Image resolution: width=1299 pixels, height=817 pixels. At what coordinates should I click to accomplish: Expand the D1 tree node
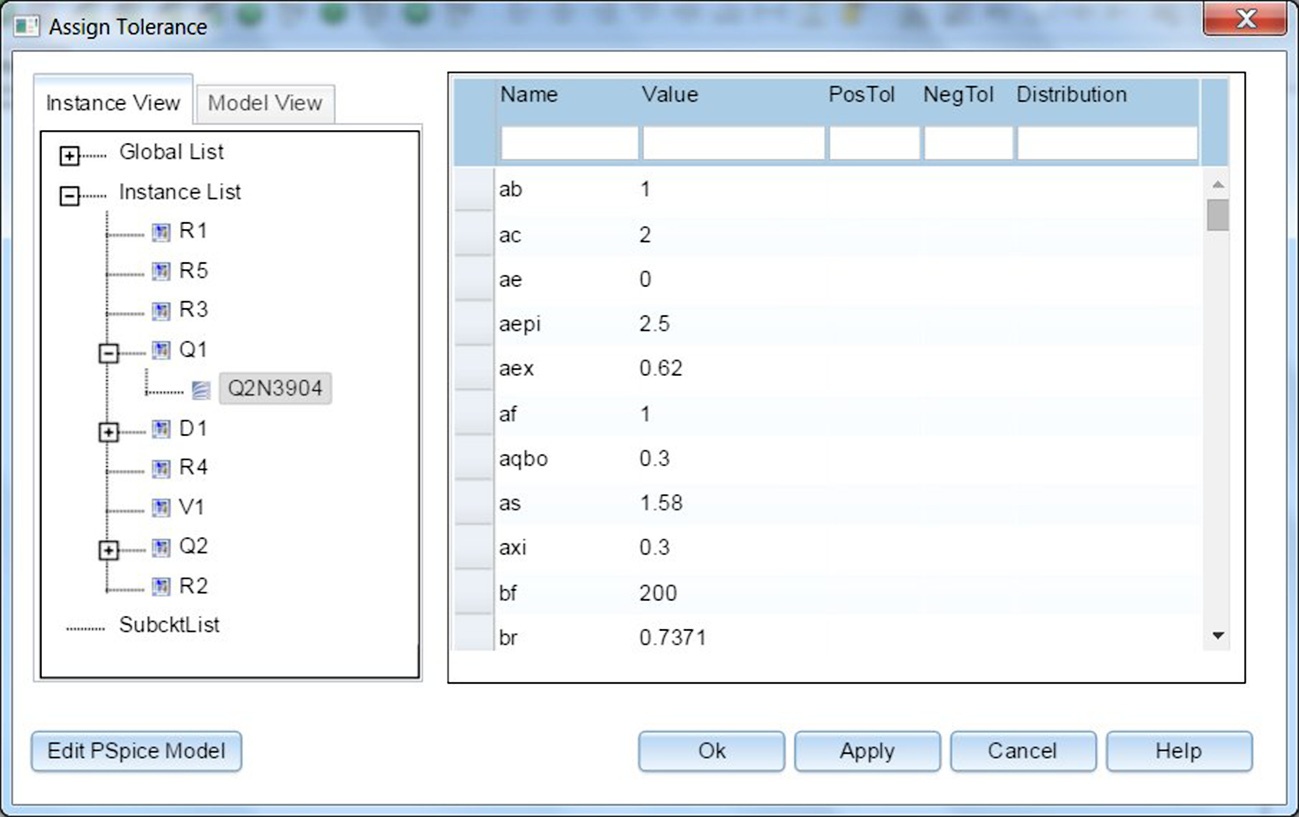point(109,433)
